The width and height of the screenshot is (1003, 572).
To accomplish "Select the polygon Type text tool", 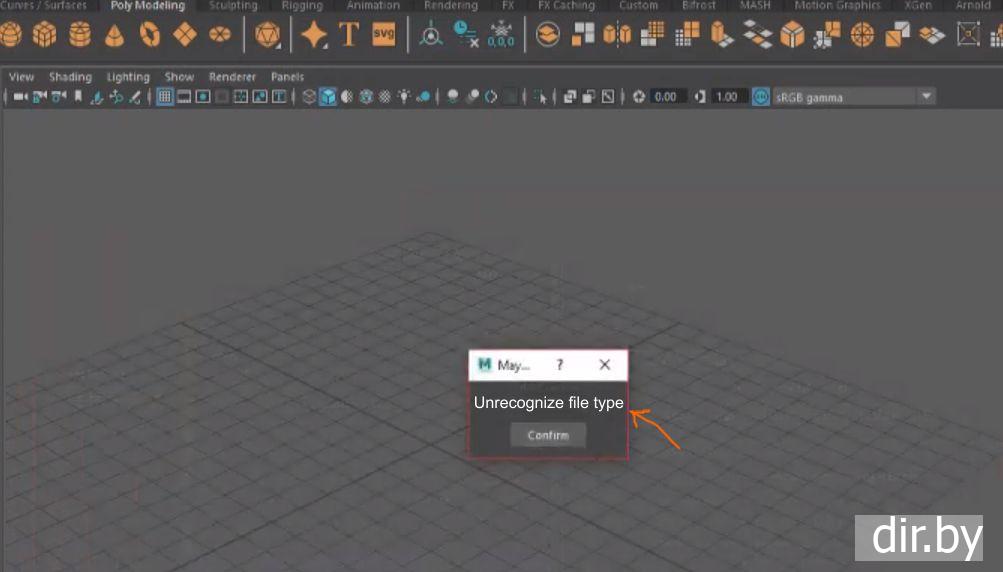I will click(x=348, y=36).
